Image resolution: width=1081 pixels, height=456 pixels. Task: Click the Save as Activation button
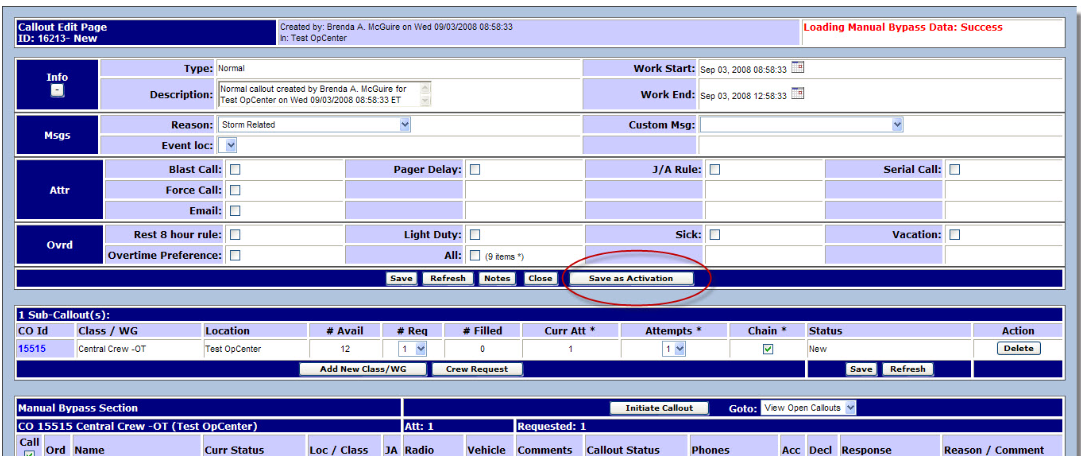click(x=631, y=279)
